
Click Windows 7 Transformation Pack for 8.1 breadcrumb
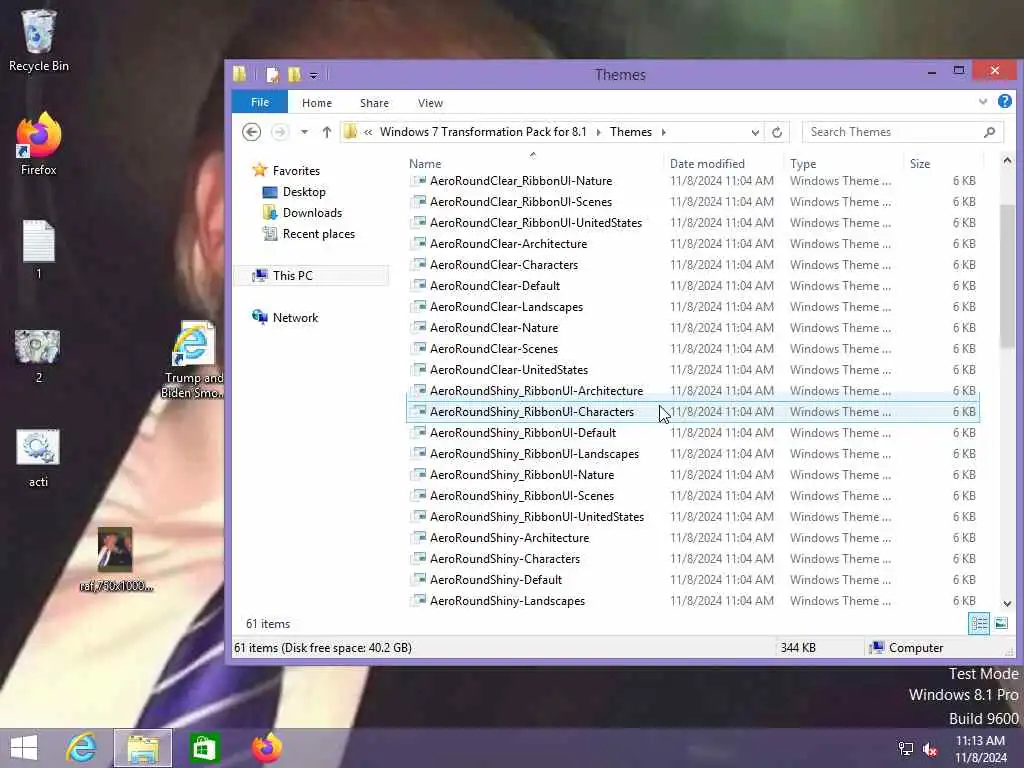tap(483, 132)
